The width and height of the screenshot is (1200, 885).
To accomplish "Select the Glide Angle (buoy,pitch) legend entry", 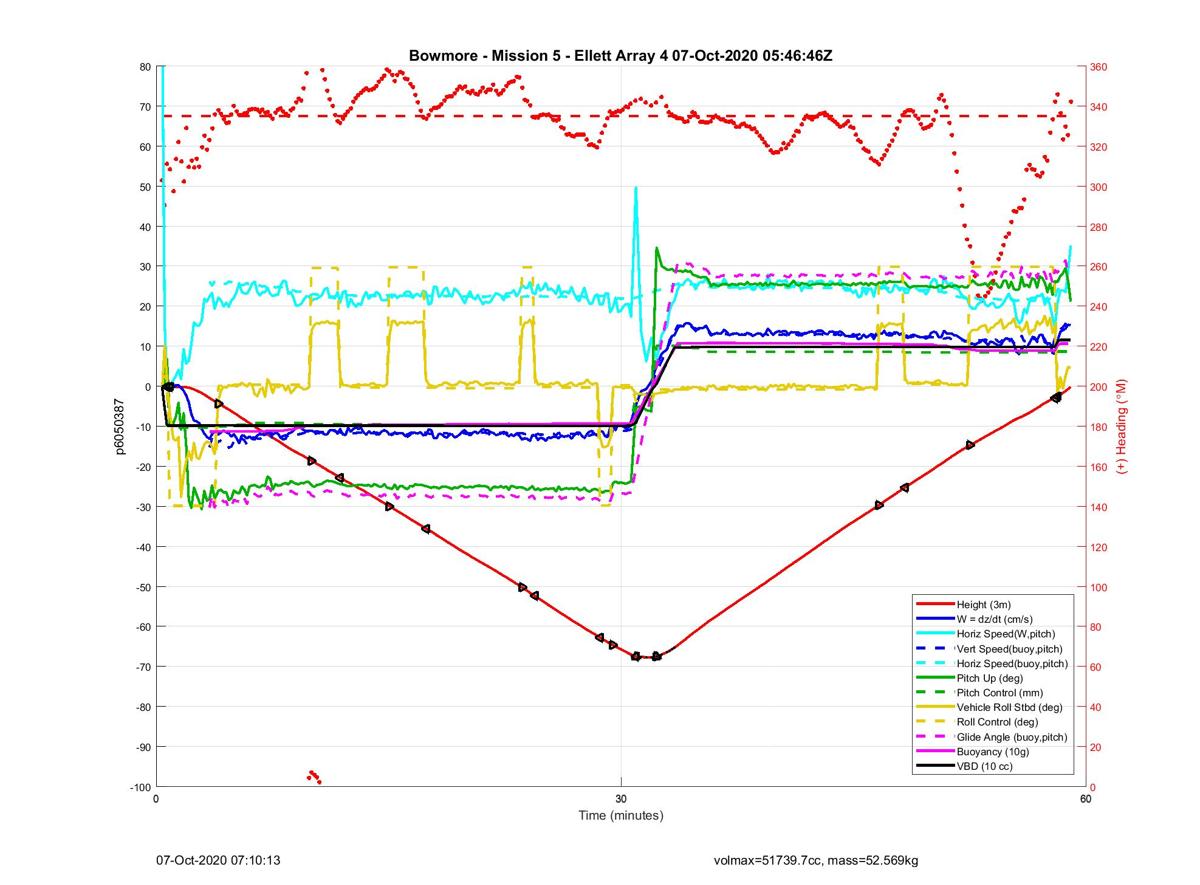I will tap(992, 737).
